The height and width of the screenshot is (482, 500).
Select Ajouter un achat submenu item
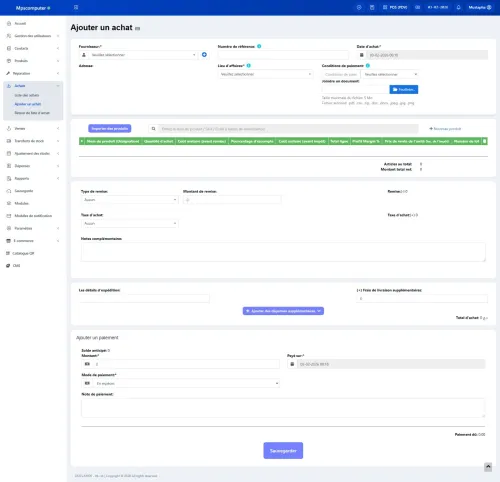(28, 104)
